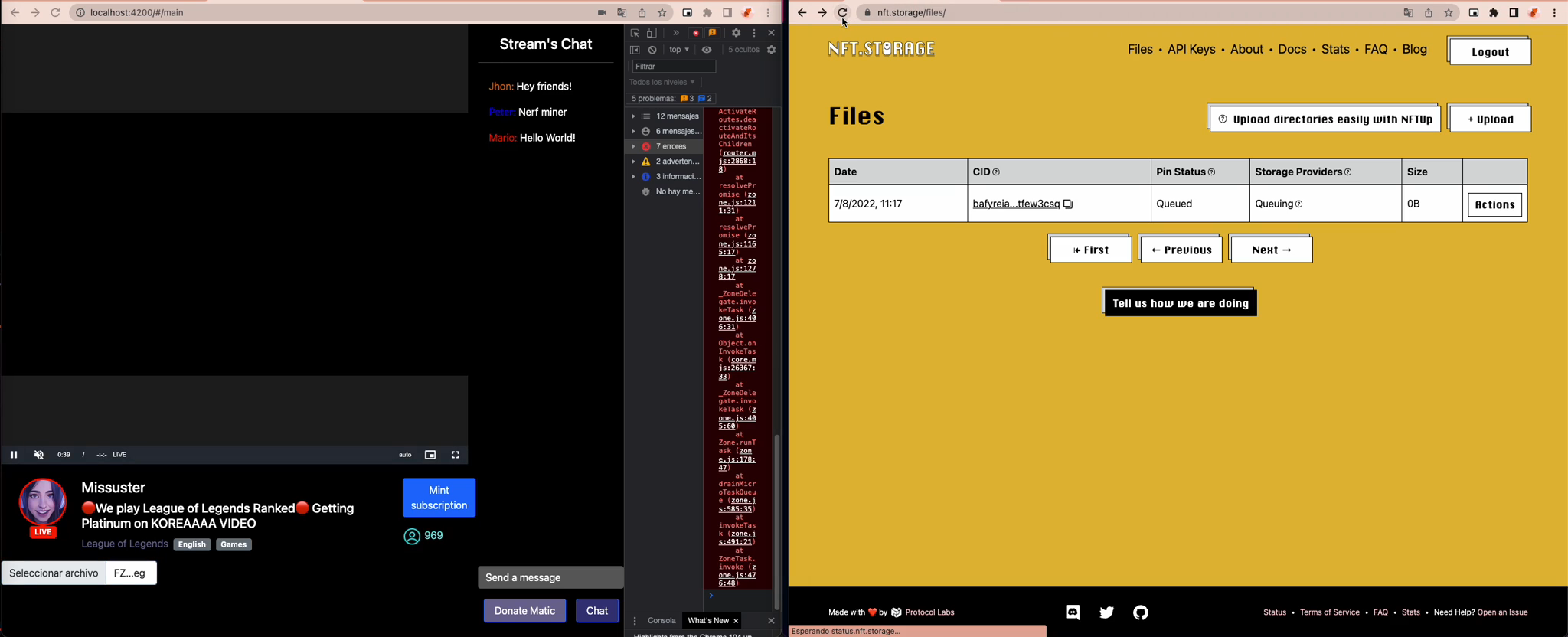The width and height of the screenshot is (1568, 637).
Task: Open the Twitter icon in footer
Action: (x=1107, y=612)
